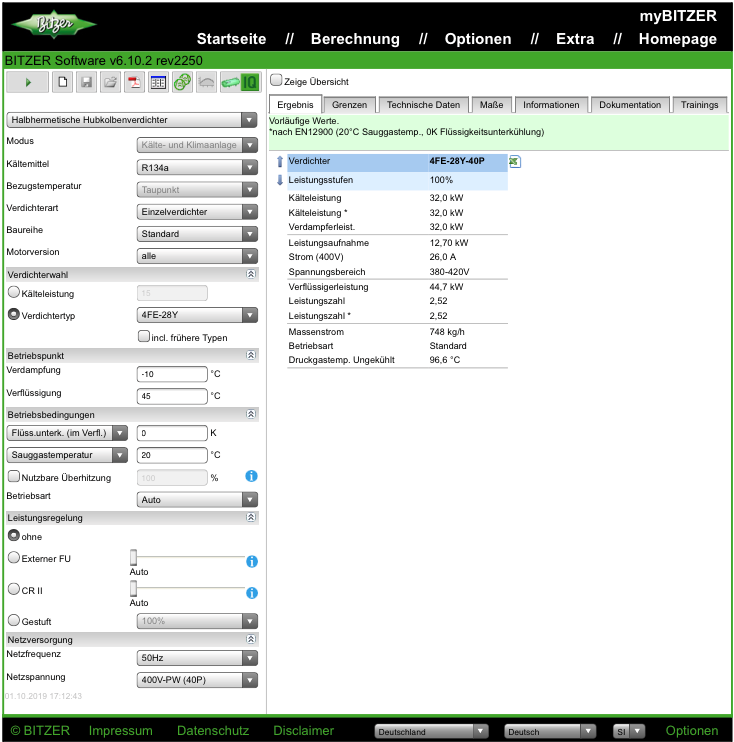Click the myBITZER link
Screen dimensions: 734x742
678,16
